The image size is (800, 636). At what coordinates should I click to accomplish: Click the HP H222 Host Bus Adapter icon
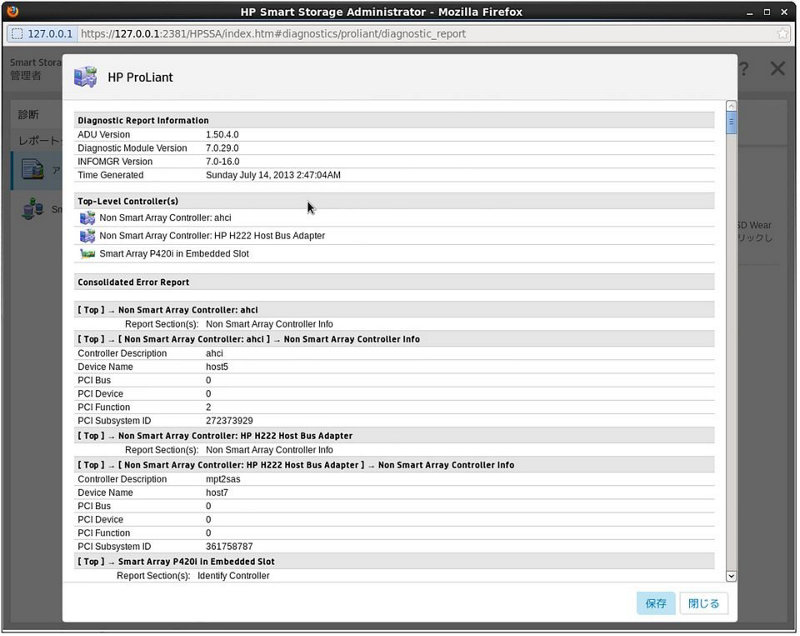(x=87, y=236)
